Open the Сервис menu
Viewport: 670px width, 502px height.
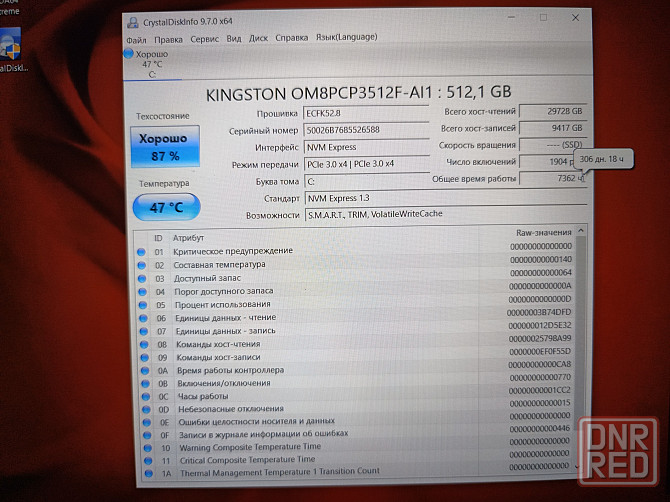205,39
